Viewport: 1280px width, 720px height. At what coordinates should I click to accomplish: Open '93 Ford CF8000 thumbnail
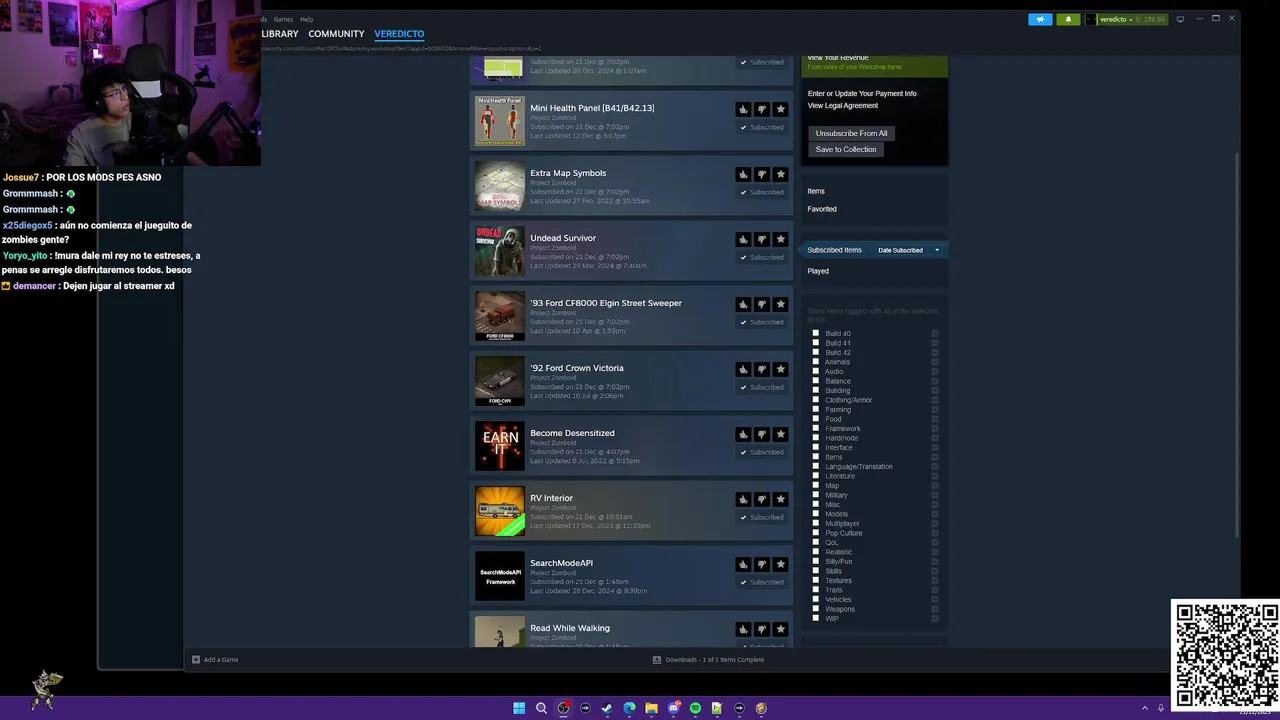tap(499, 316)
